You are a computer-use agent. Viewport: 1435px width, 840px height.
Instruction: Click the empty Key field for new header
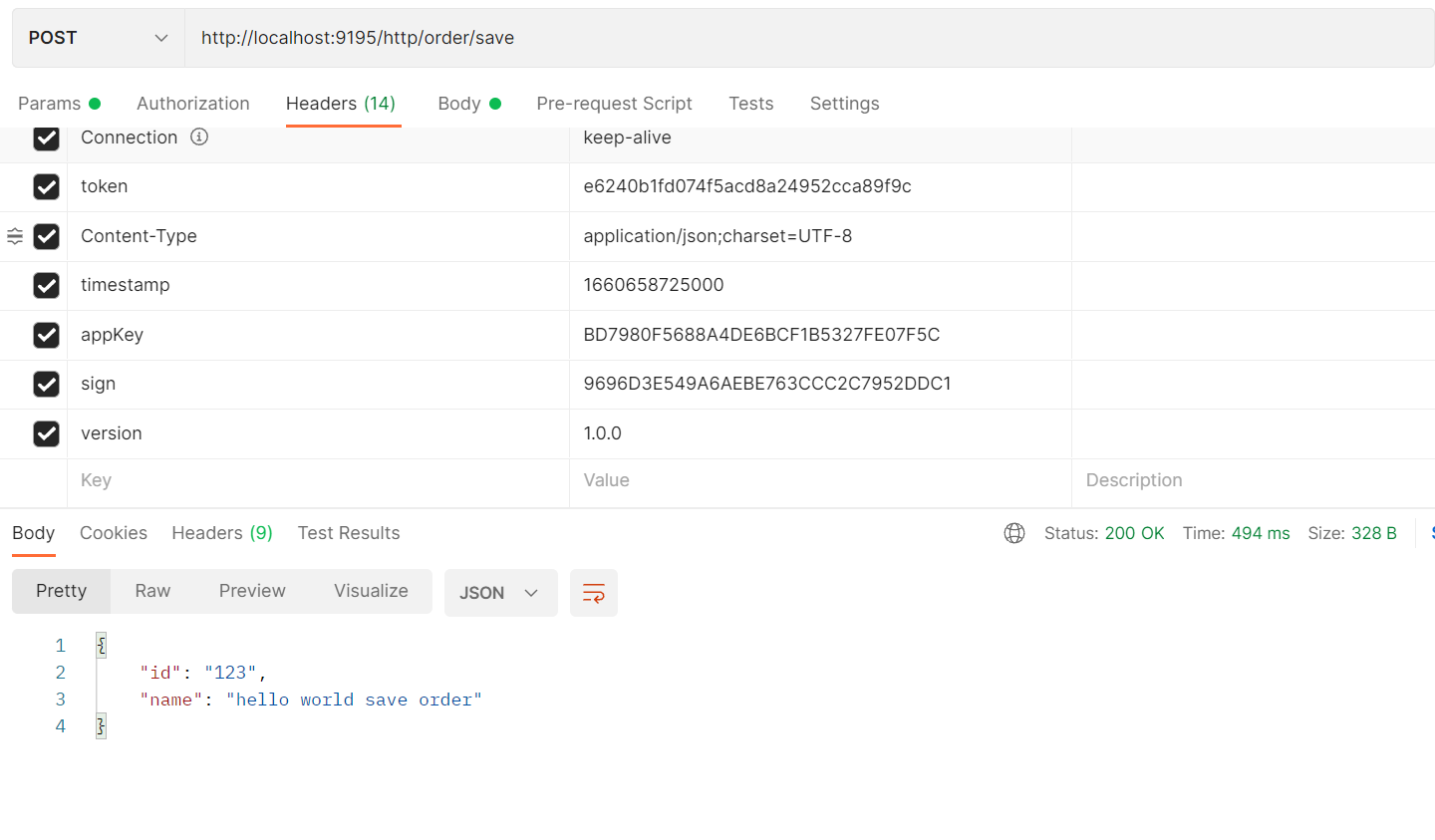(317, 480)
